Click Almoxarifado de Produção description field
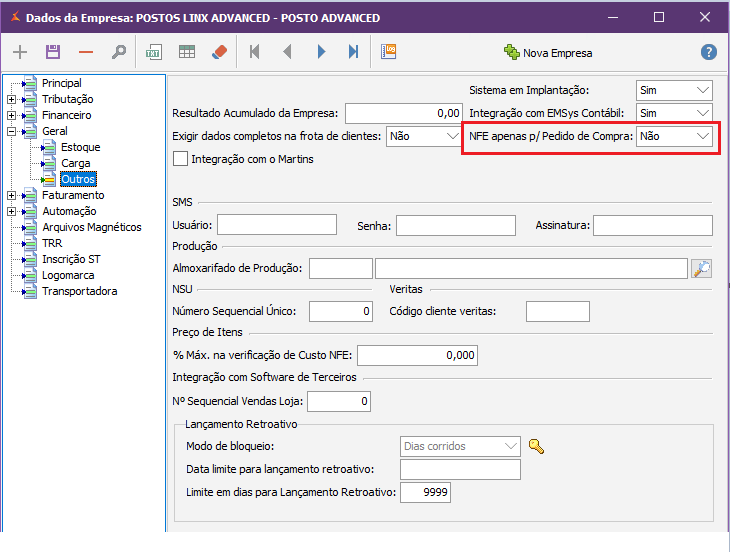The image size is (730, 552). 531,269
